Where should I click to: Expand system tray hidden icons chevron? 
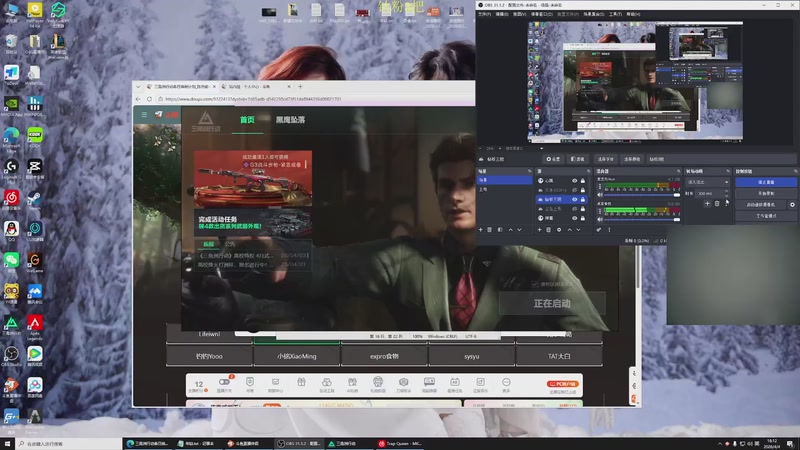pos(720,444)
